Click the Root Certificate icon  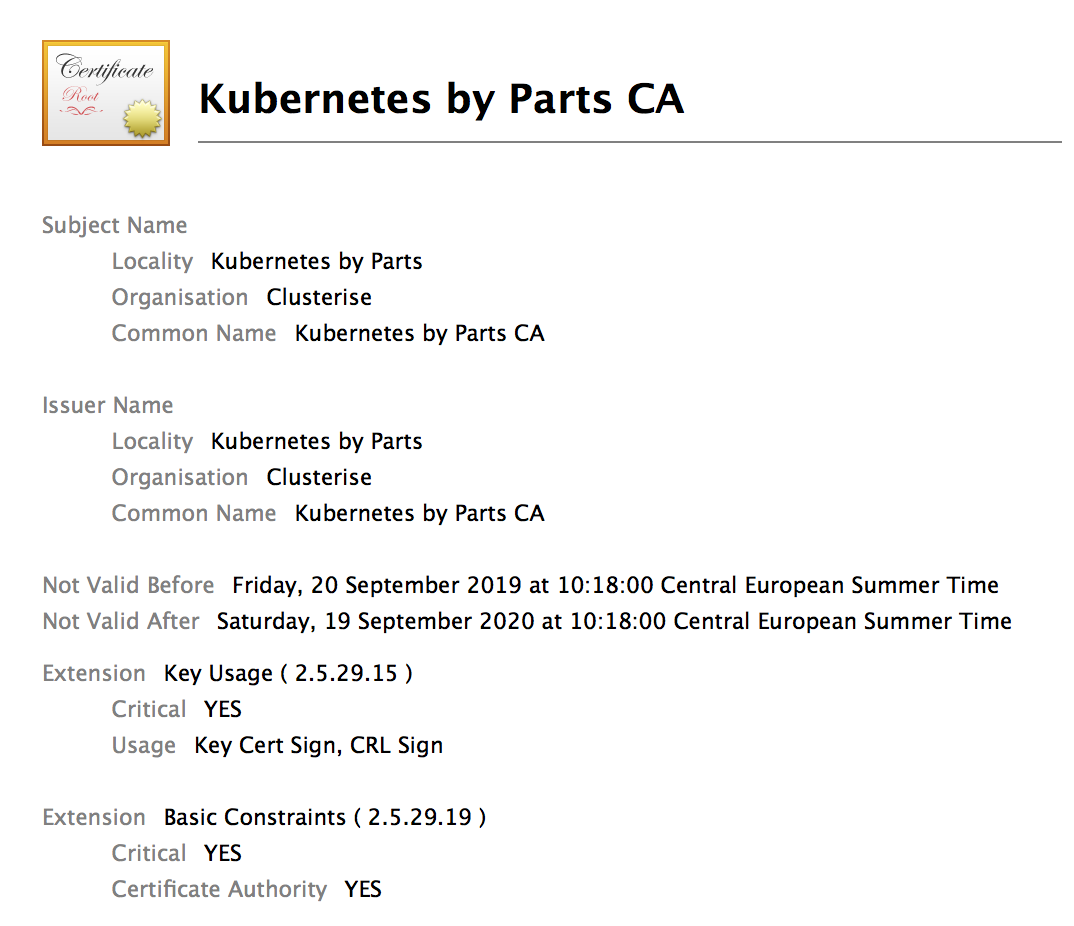coord(105,93)
